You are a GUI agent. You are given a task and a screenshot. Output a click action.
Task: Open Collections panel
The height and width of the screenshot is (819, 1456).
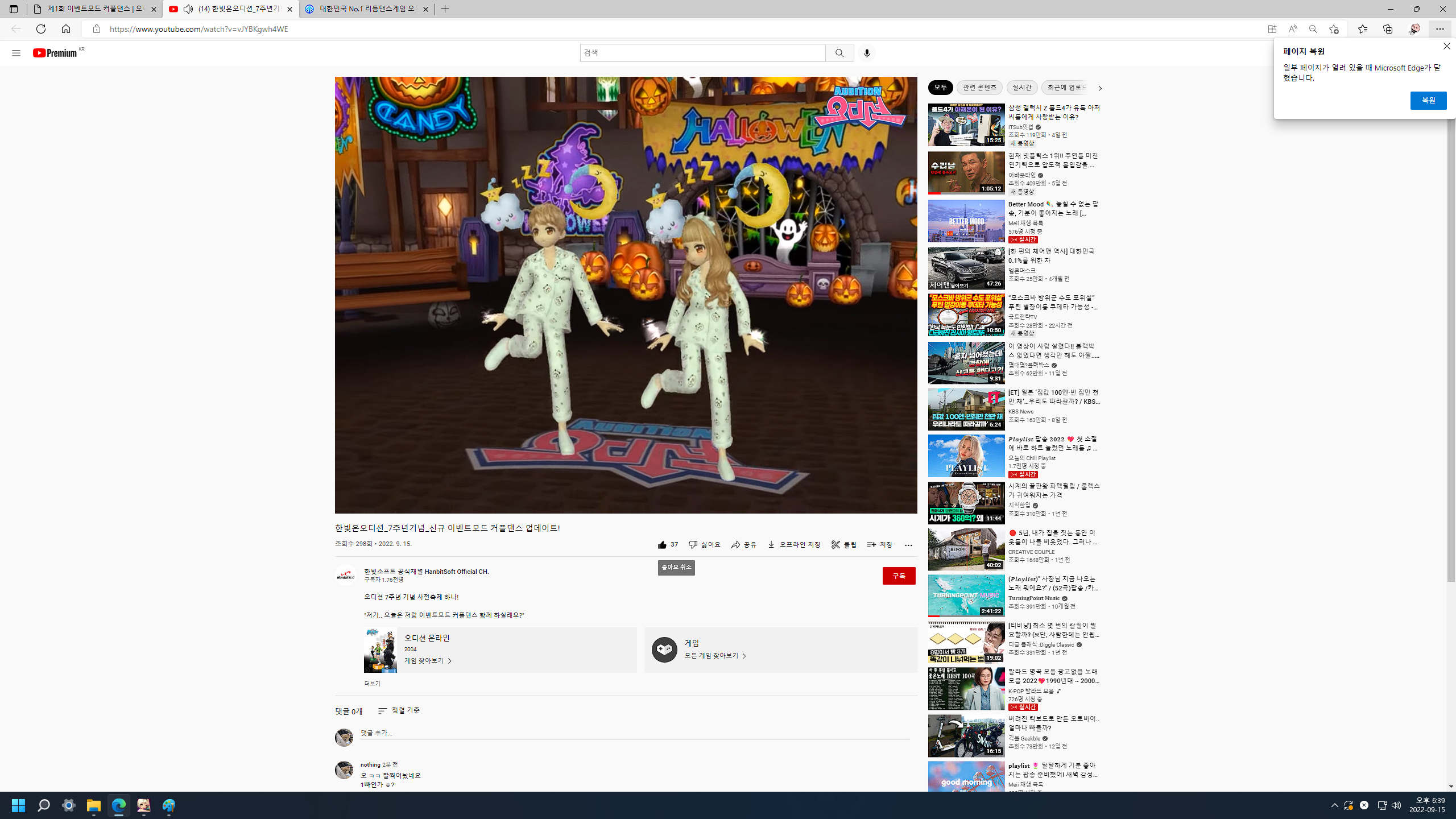pos(1388,29)
